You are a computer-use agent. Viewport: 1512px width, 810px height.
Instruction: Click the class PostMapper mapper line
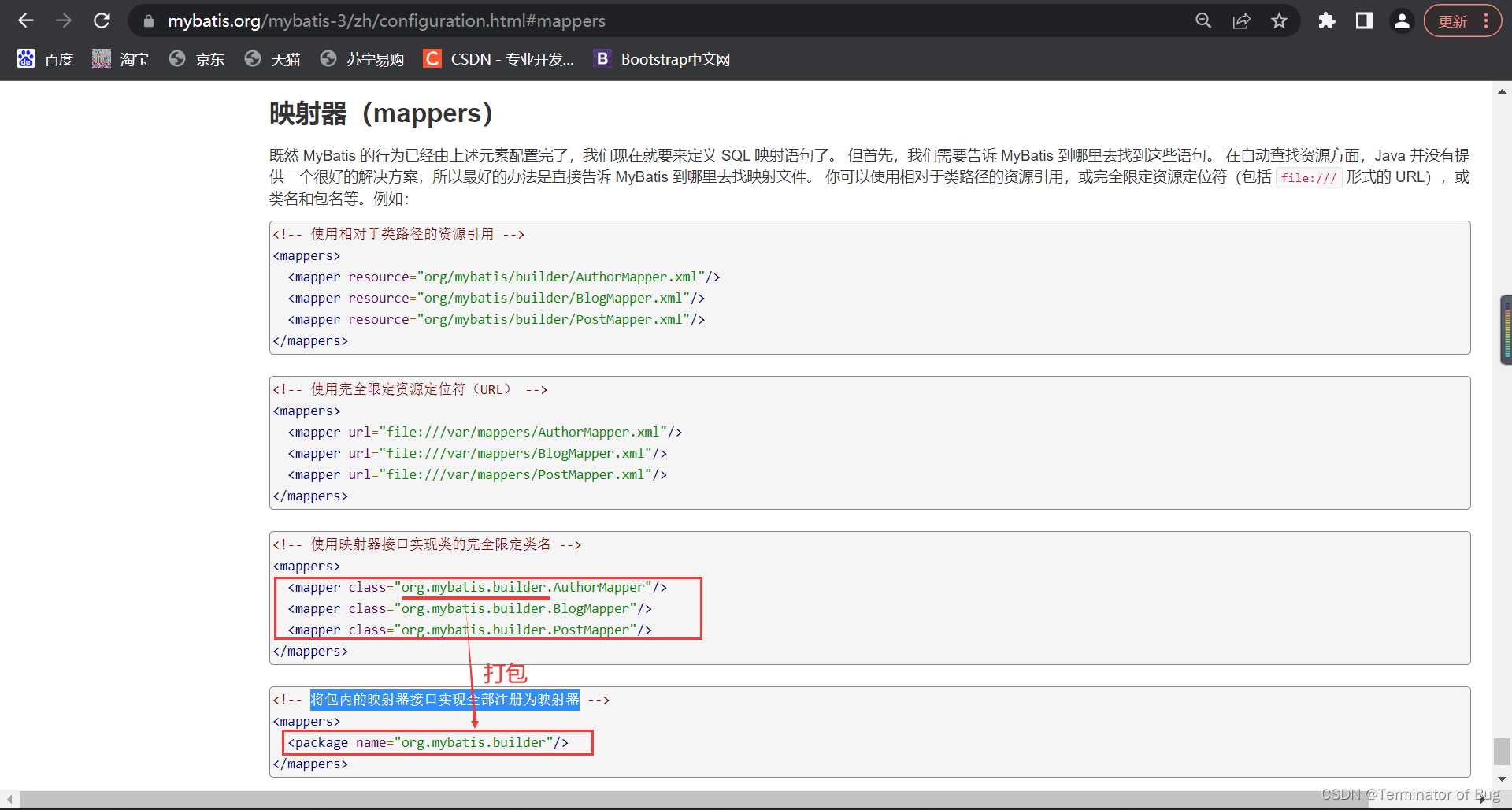coord(470,630)
